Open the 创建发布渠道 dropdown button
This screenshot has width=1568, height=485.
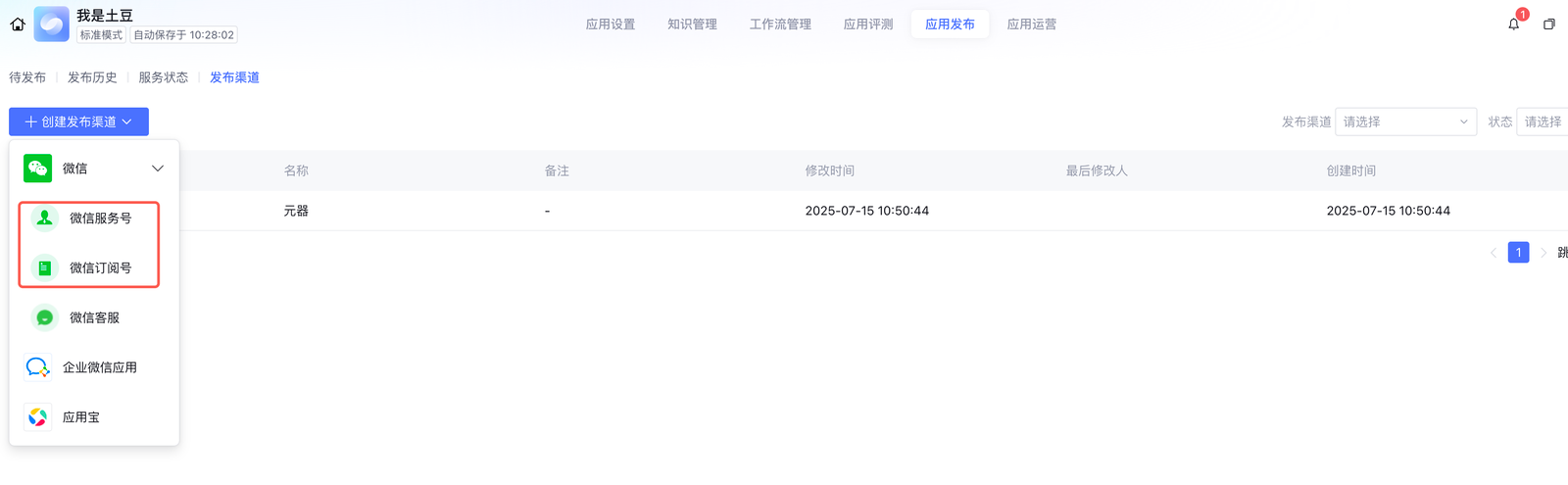coord(78,121)
